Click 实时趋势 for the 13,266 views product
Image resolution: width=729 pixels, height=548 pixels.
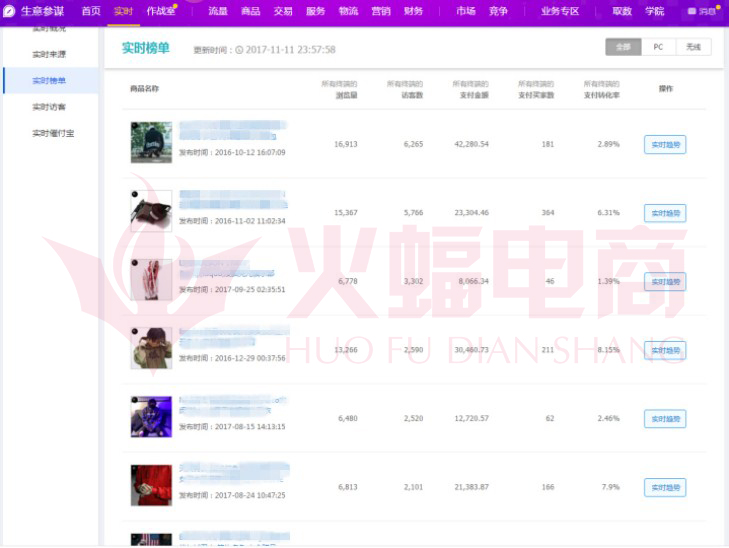pyautogui.click(x=665, y=350)
